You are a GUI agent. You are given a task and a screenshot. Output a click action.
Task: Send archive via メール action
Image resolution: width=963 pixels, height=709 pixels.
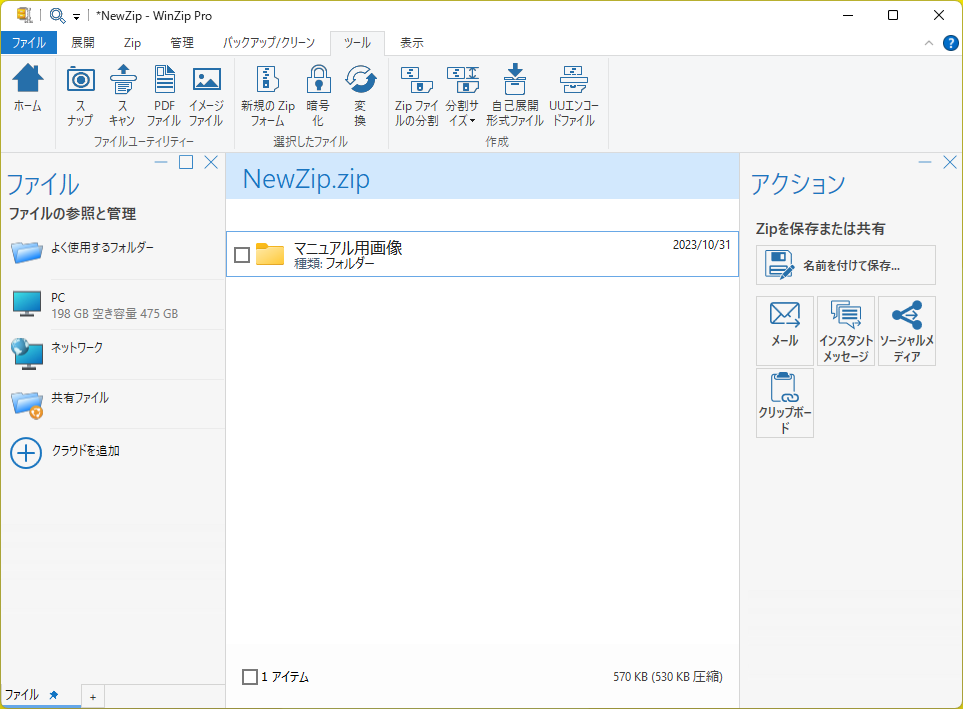click(x=784, y=330)
